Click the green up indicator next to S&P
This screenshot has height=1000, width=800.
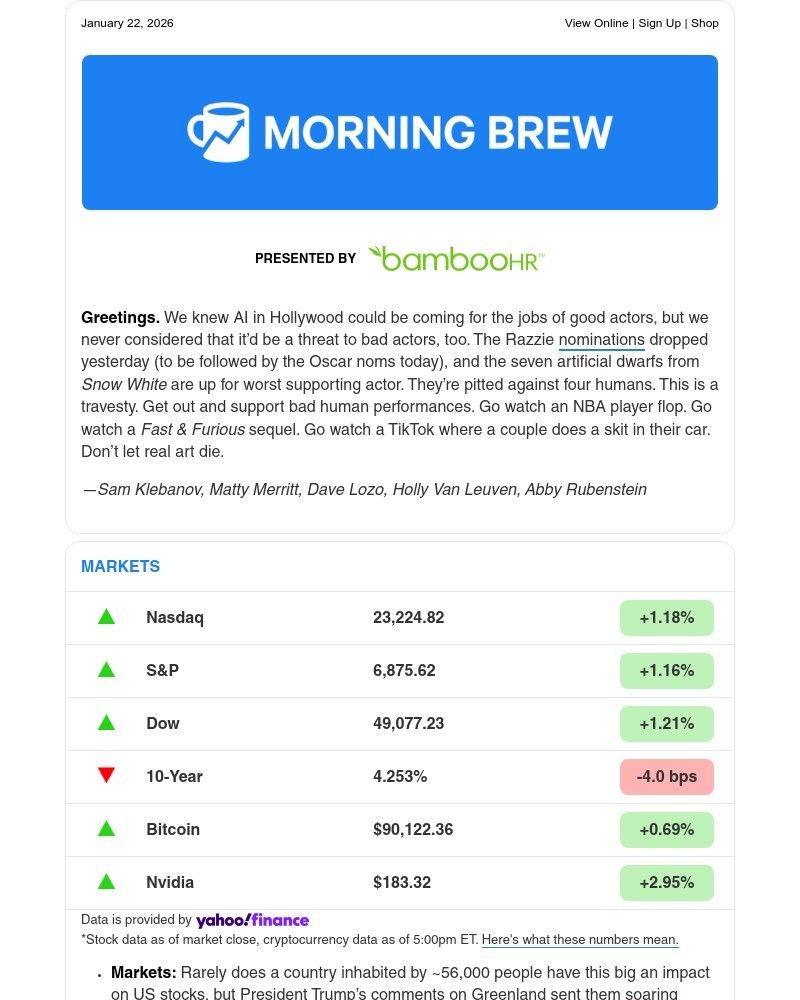pyautogui.click(x=107, y=670)
